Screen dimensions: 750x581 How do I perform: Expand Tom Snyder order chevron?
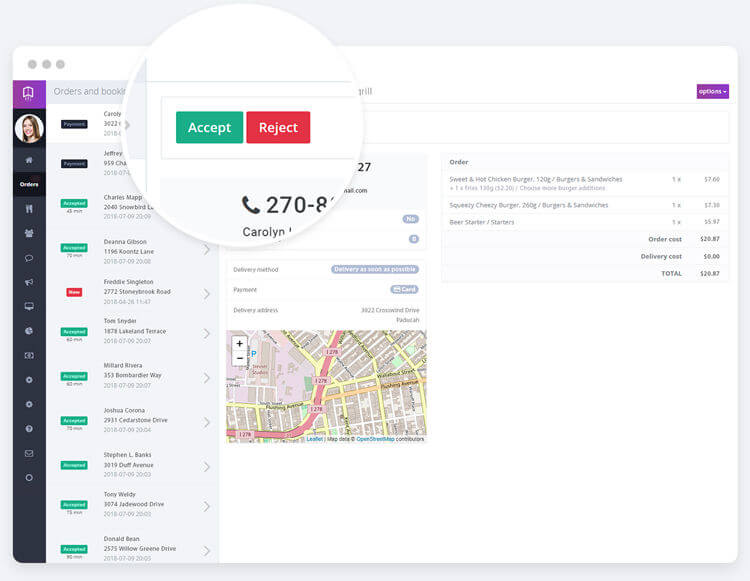click(206, 333)
